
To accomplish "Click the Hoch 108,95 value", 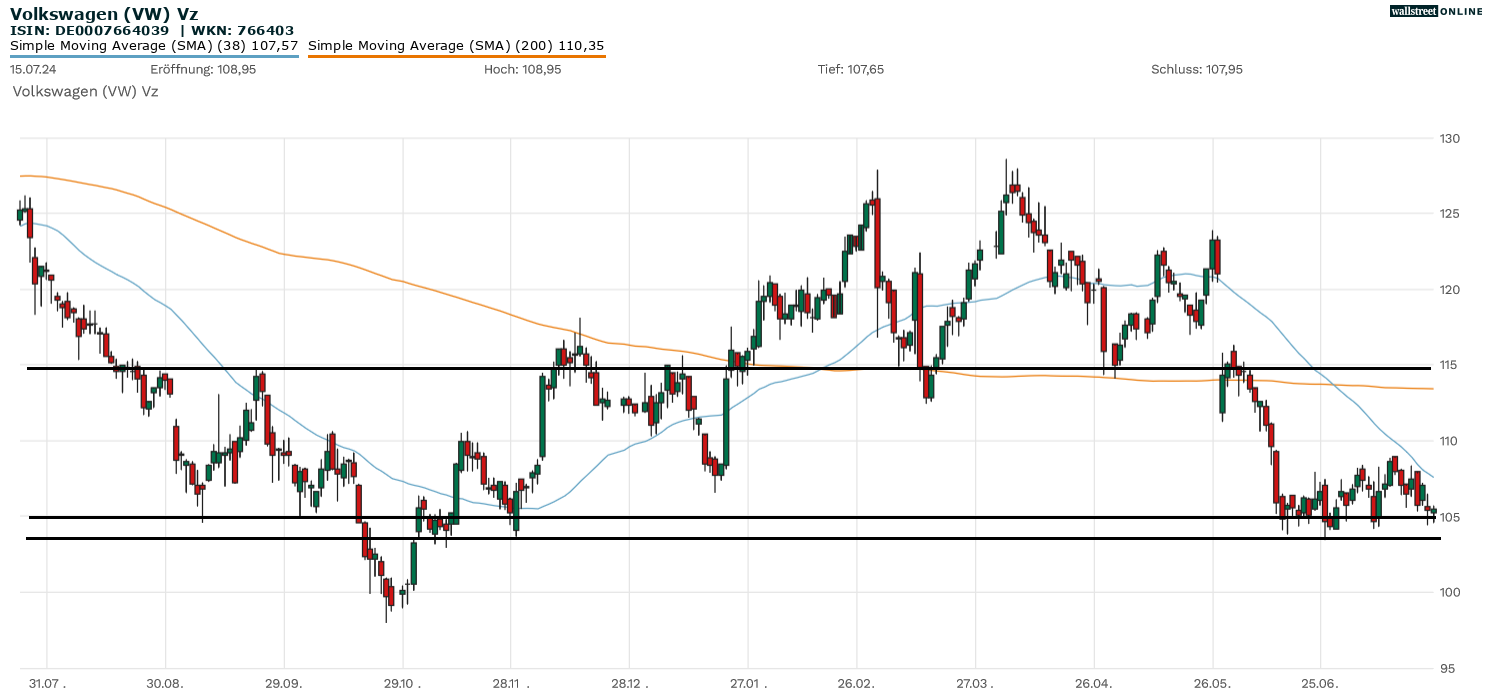I will tap(522, 69).
